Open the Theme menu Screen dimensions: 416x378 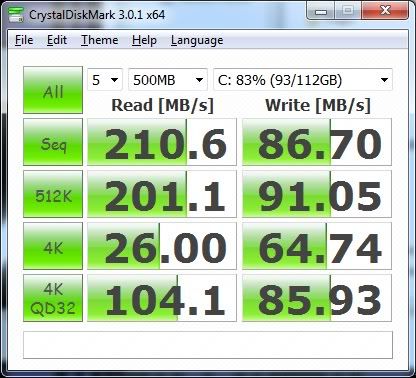tap(100, 40)
